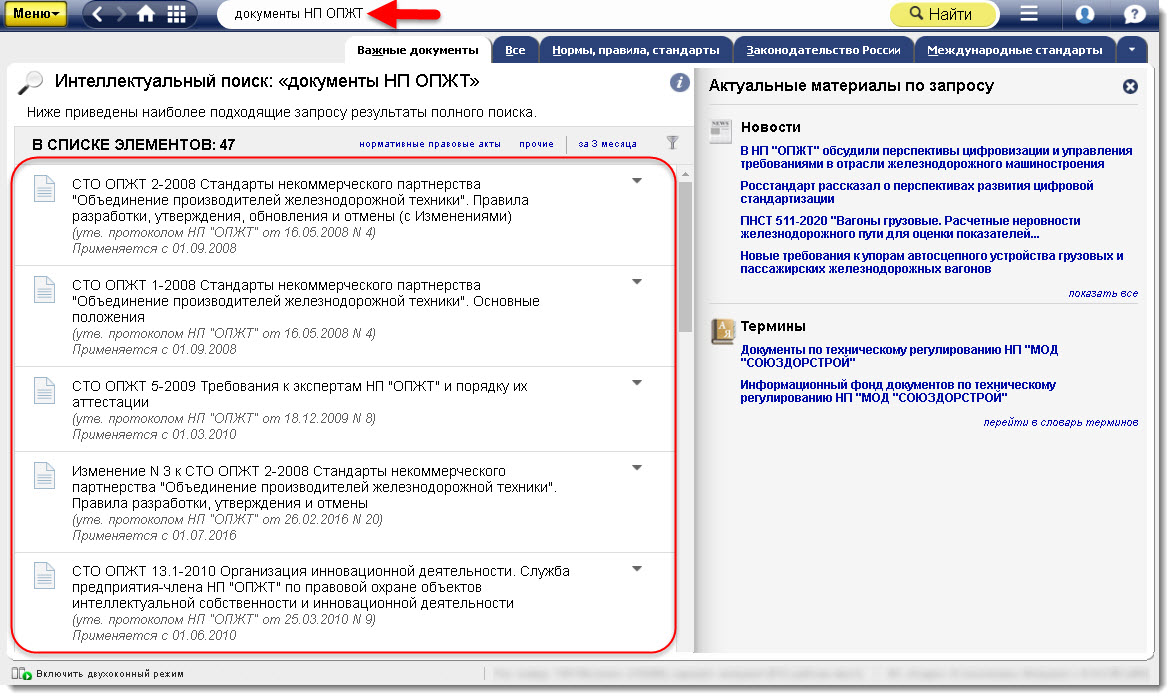Click the В СПИСКЕ ЭЛЕМЕНТОВ: 47 counter
This screenshot has height=700, width=1174.
pos(133,144)
